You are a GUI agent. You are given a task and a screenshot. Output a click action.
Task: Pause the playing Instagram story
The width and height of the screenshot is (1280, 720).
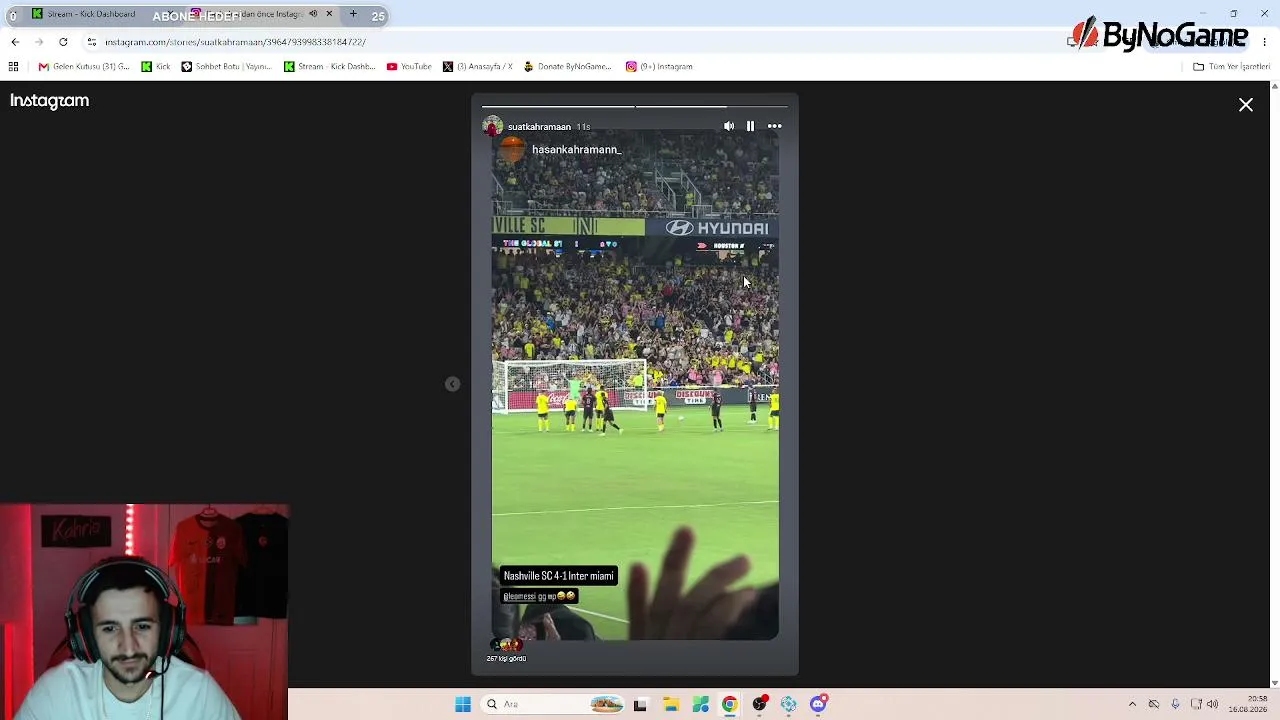click(750, 126)
